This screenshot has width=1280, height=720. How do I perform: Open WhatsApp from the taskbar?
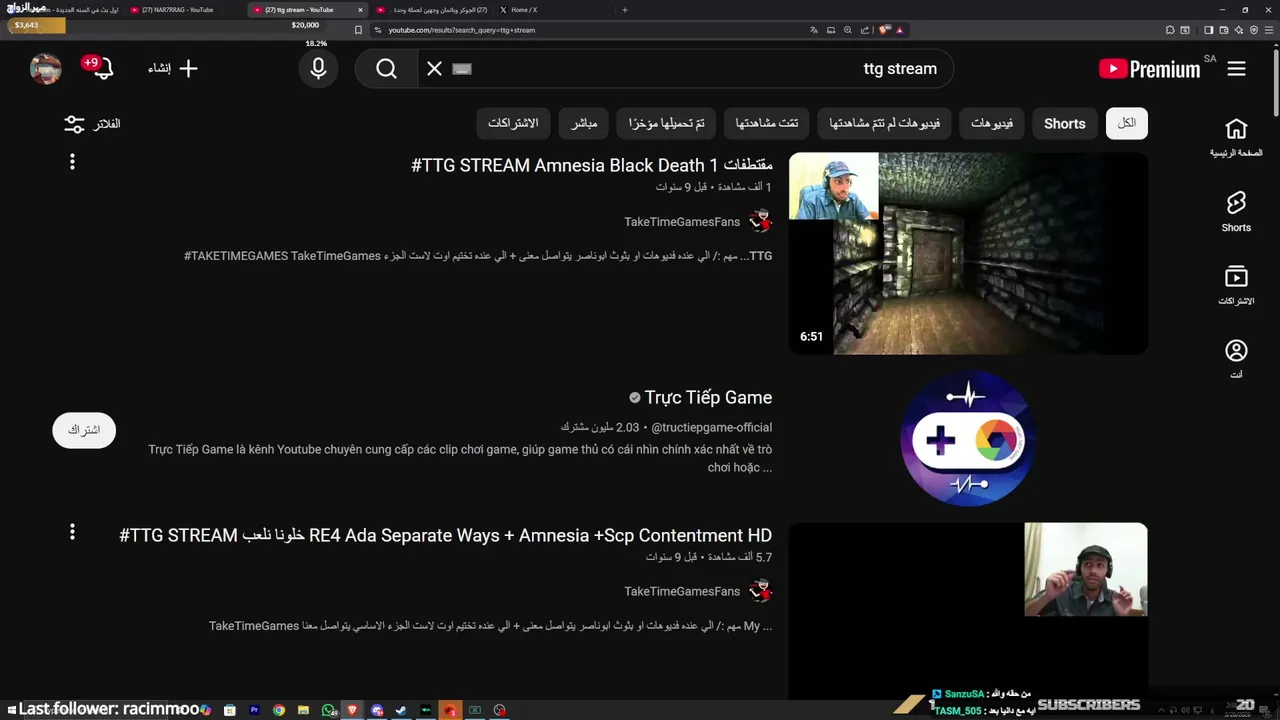pyautogui.click(x=328, y=710)
